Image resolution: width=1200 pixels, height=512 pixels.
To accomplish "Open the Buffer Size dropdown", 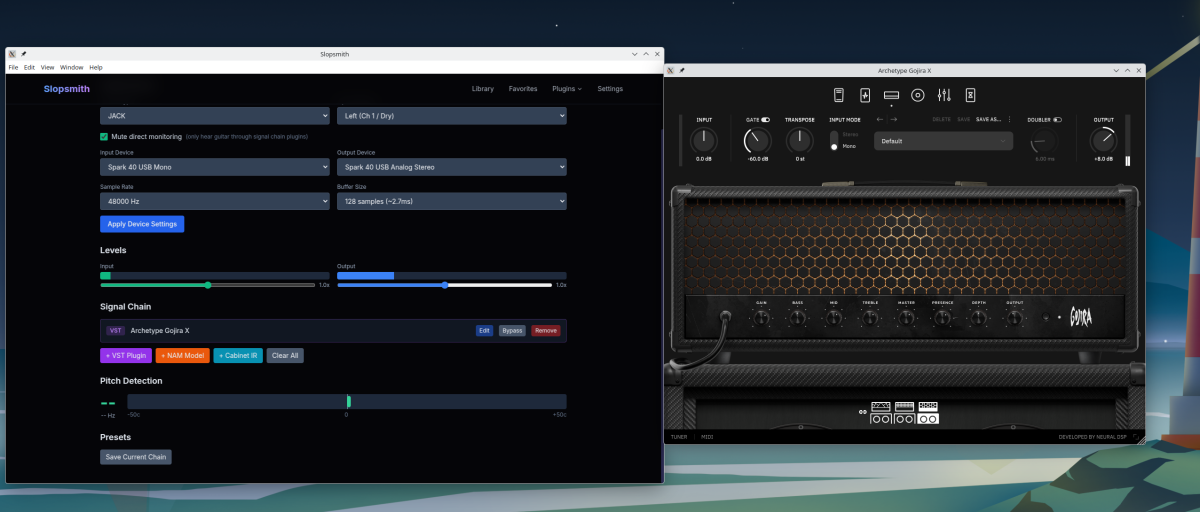I will coord(452,201).
